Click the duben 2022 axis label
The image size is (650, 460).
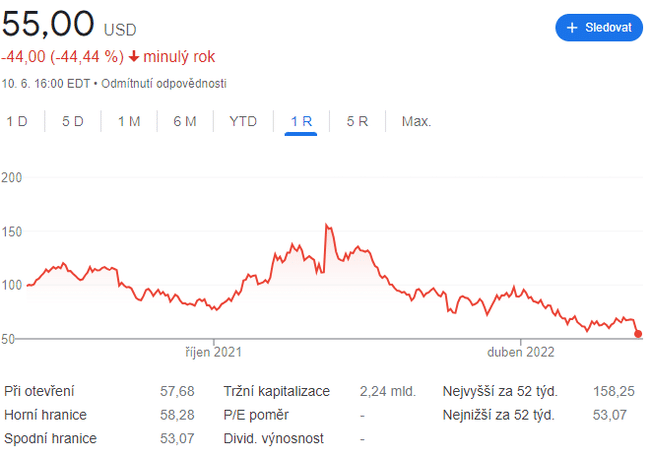coord(520,352)
